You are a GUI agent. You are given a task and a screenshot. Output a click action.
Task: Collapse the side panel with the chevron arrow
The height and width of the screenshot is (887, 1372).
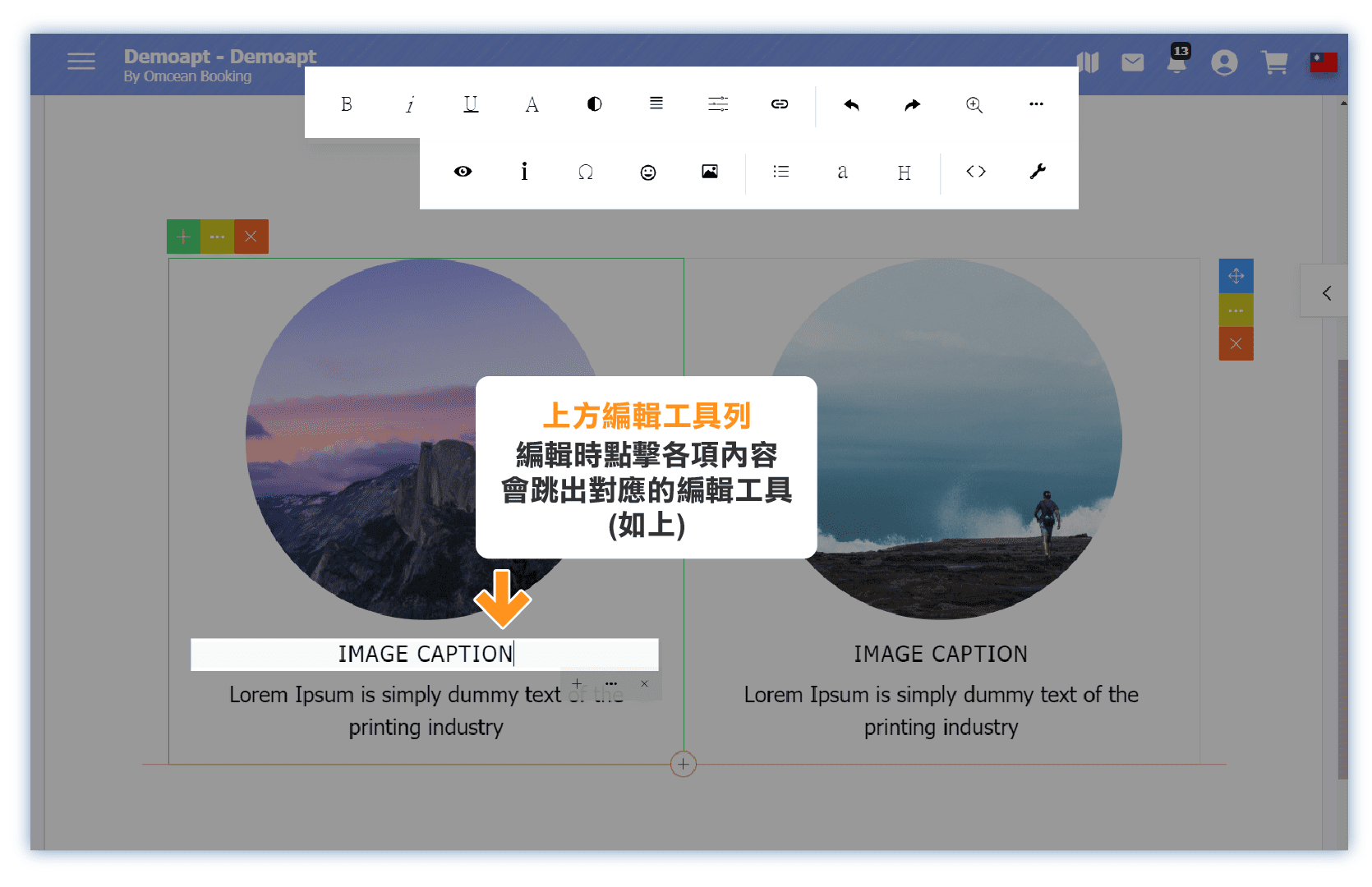pos(1326,293)
